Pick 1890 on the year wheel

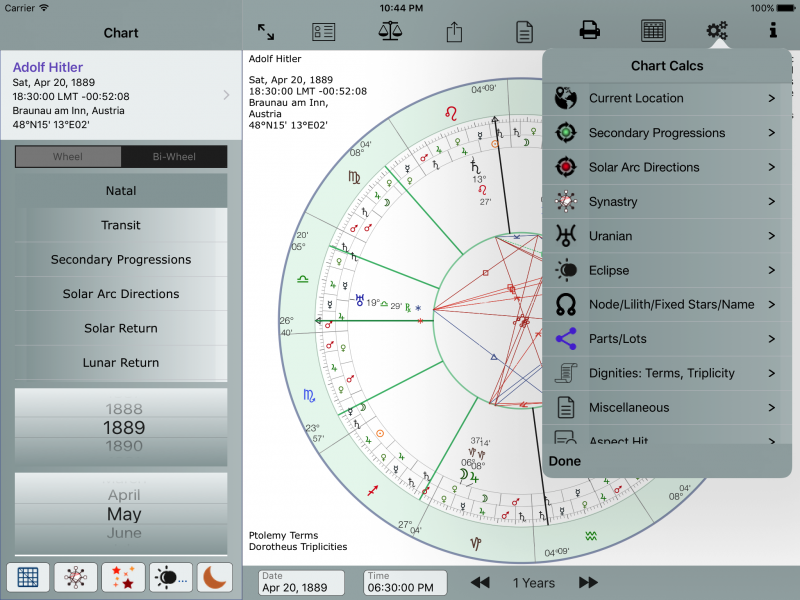(x=120, y=447)
